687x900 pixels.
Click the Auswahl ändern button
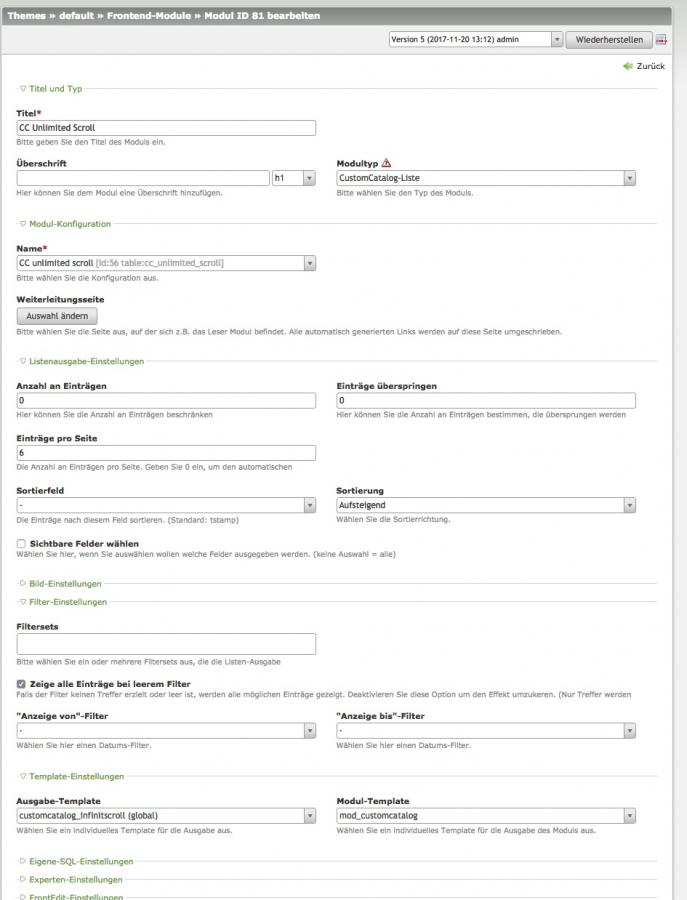56,316
